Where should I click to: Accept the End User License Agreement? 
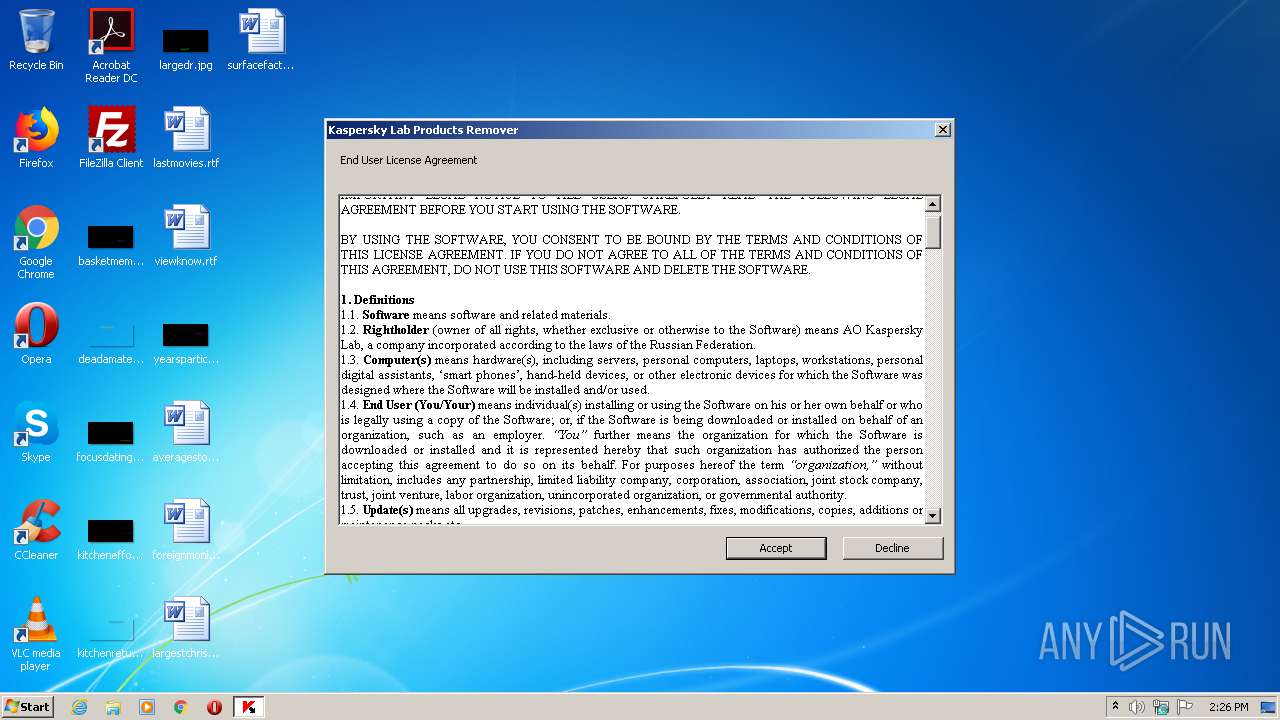[x=776, y=548]
